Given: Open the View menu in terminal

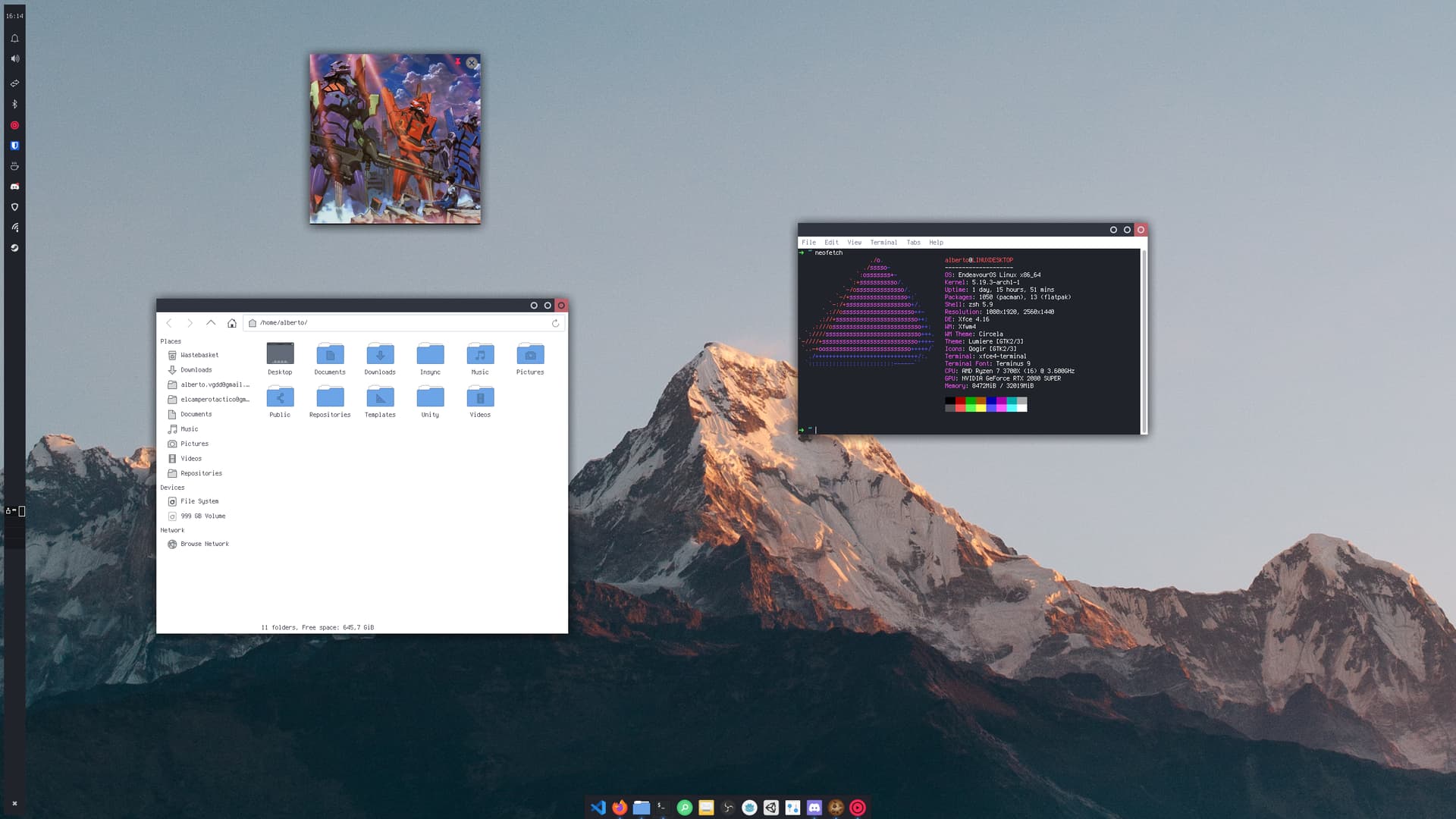Looking at the screenshot, I should (x=855, y=243).
